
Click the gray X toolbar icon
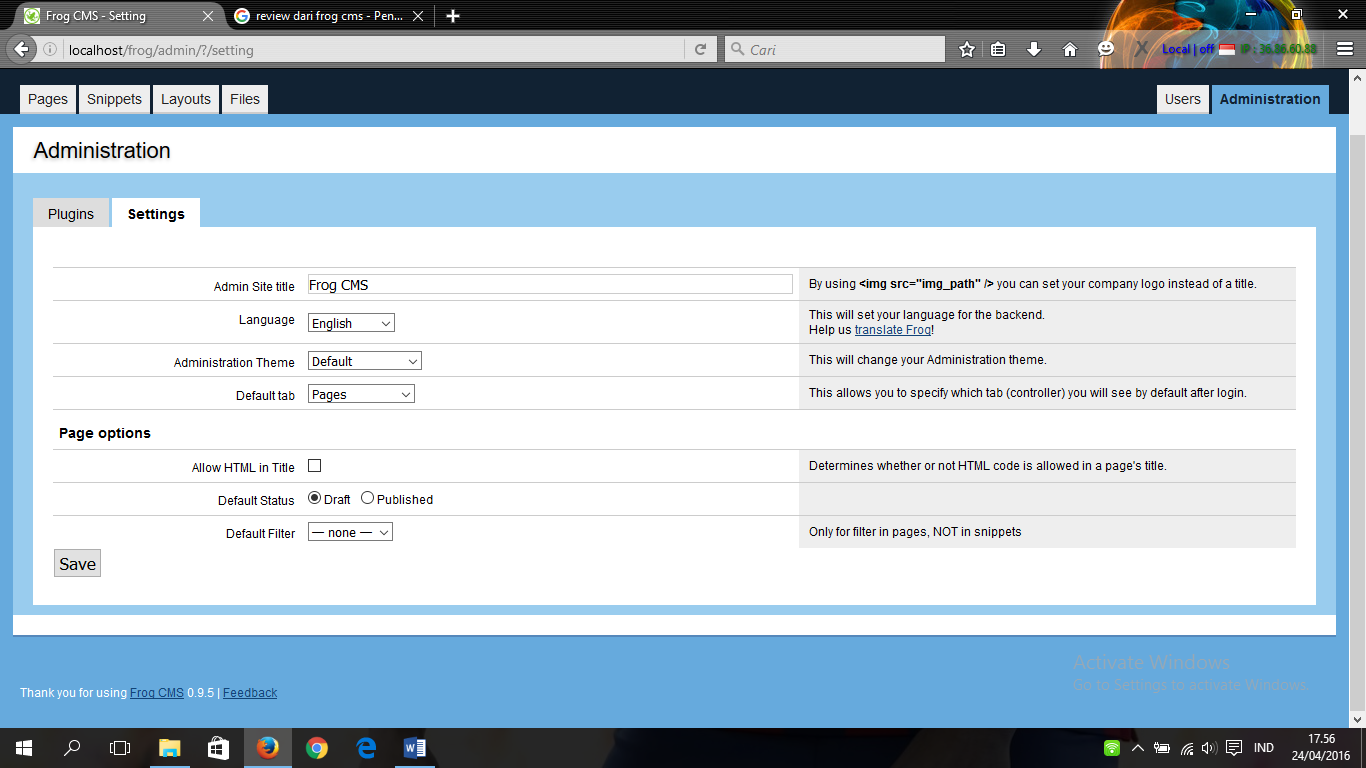(x=1141, y=49)
